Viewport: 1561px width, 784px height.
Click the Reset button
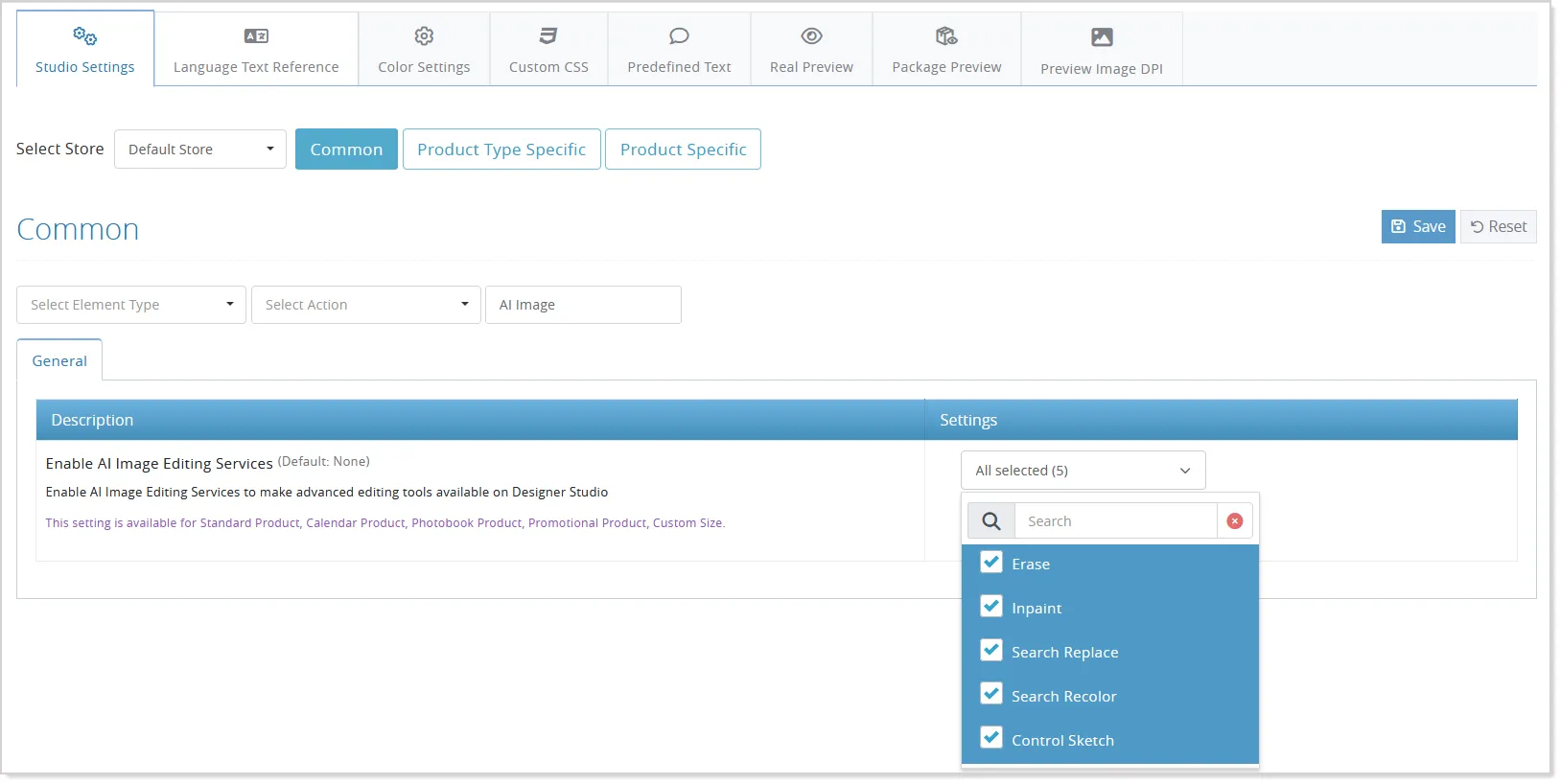point(1499,226)
